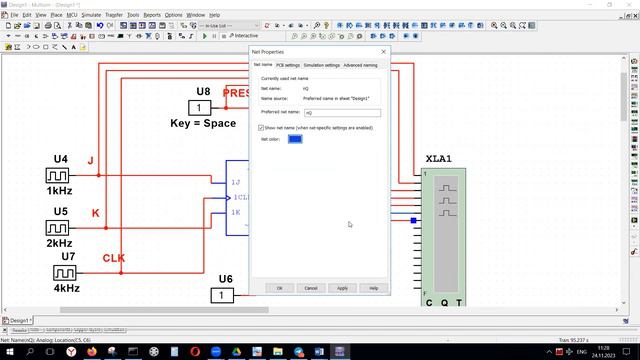
Task: Open print preview
Action: pyautogui.click(x=58, y=25)
